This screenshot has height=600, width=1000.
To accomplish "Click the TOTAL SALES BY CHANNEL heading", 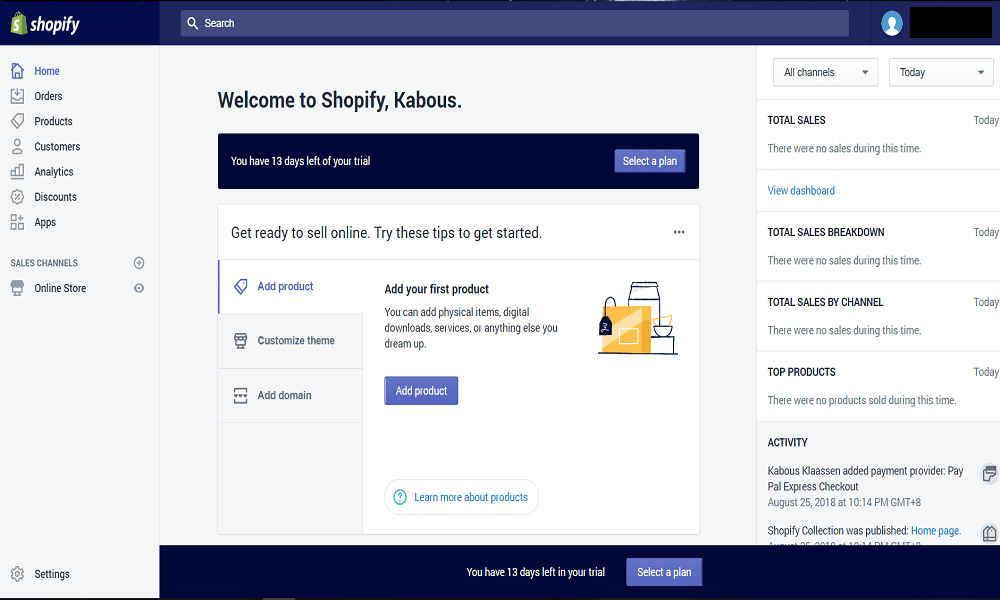I will point(825,302).
